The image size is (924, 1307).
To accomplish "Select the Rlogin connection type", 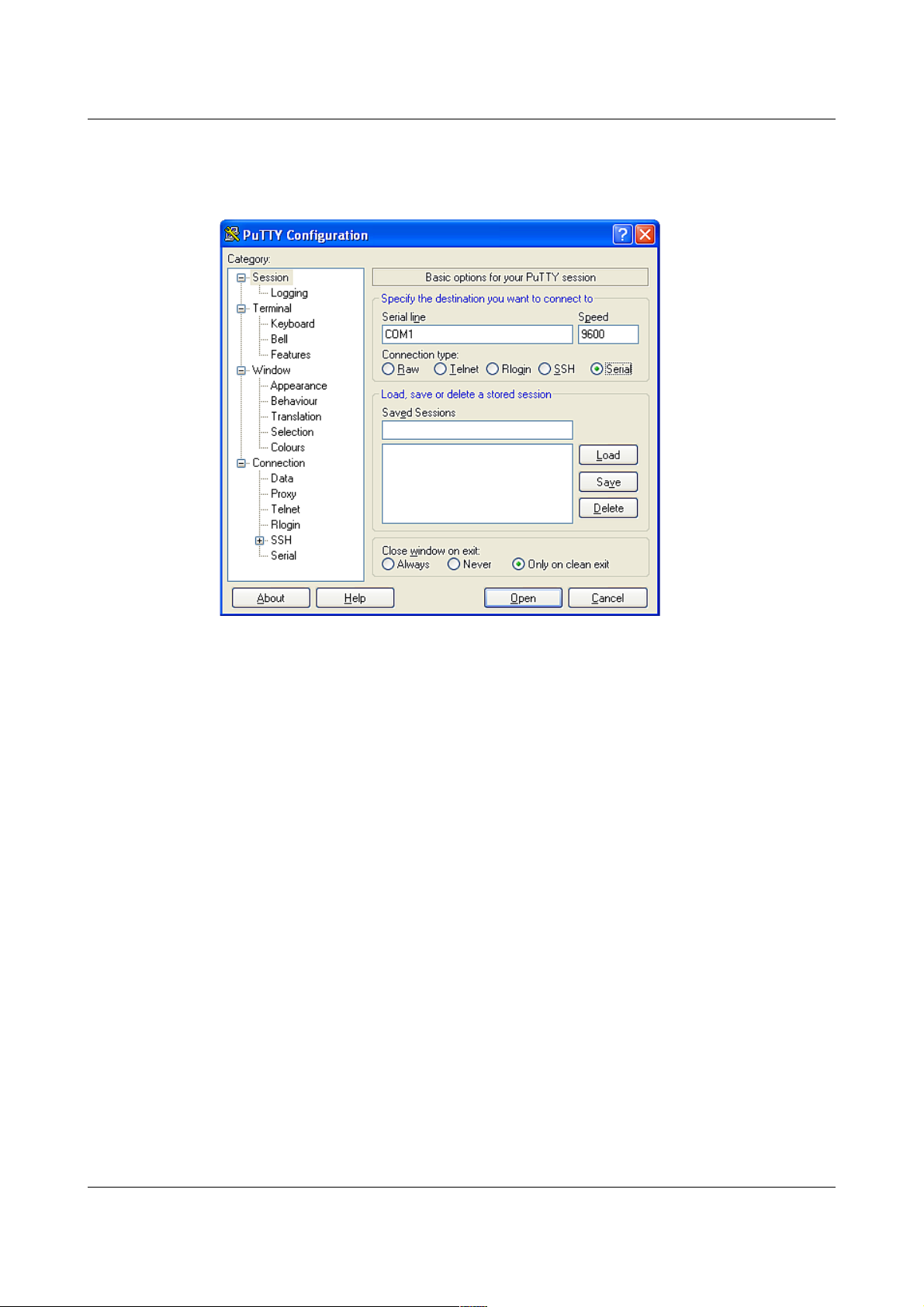I will (509, 369).
